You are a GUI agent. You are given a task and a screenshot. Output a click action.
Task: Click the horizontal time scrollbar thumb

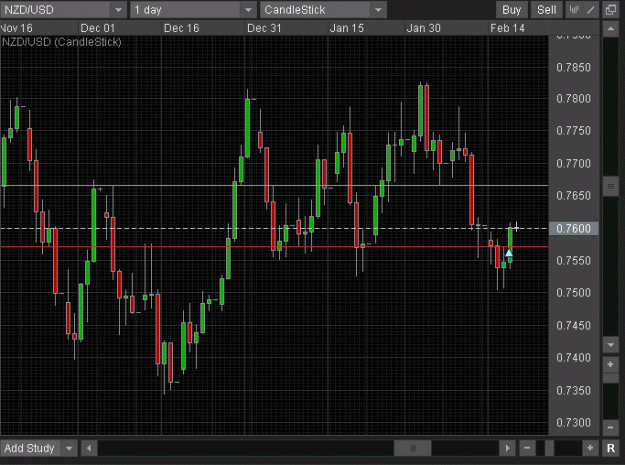click(413, 448)
